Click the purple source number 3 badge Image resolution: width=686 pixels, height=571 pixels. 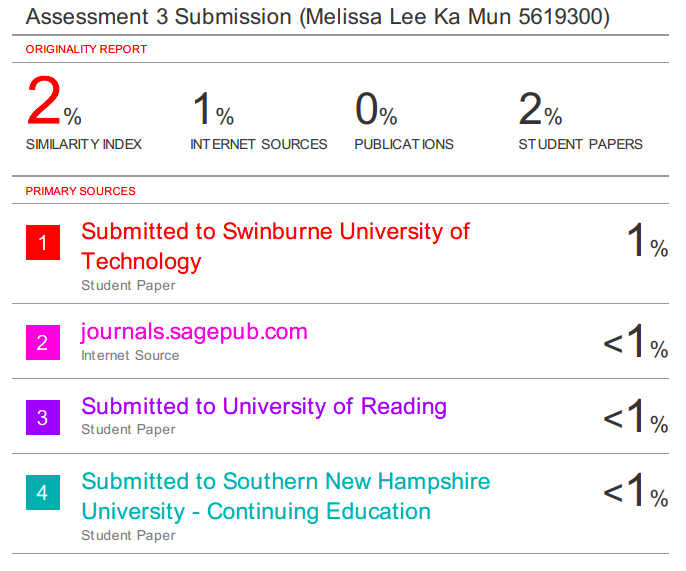(43, 418)
